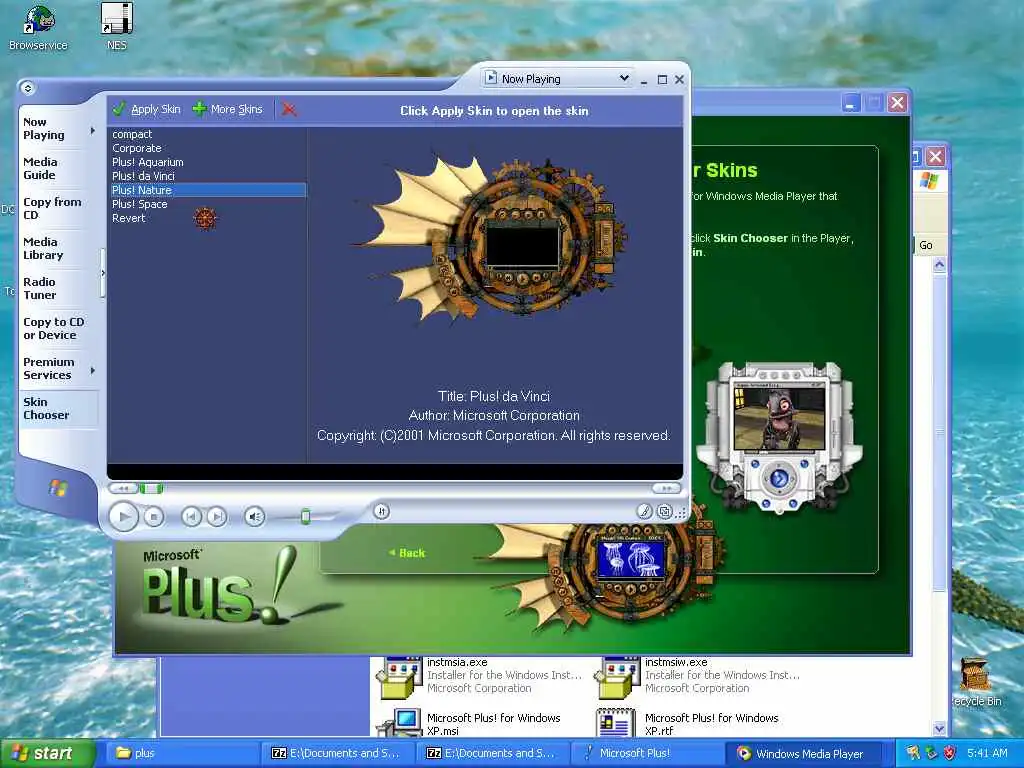The width and height of the screenshot is (1024, 768).
Task: Click robot skin preview in Plus! window
Action: pyautogui.click(x=778, y=438)
